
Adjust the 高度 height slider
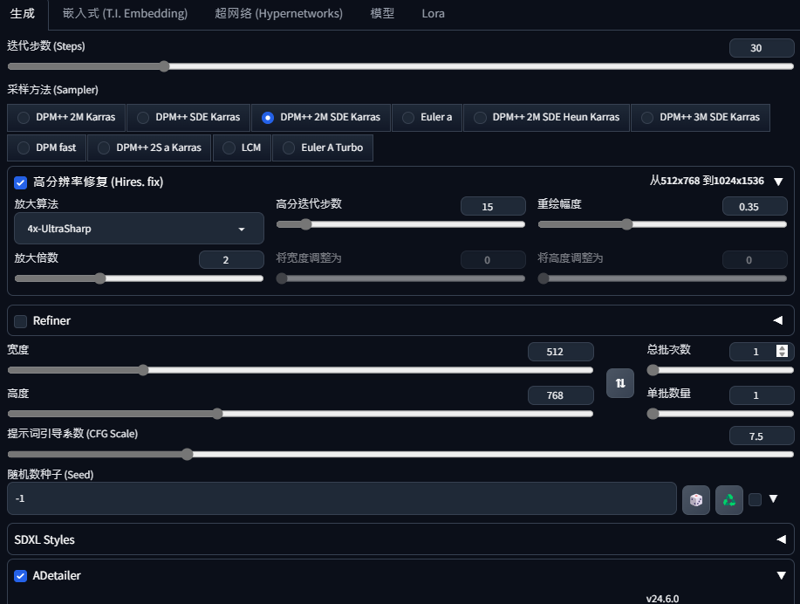300,414
